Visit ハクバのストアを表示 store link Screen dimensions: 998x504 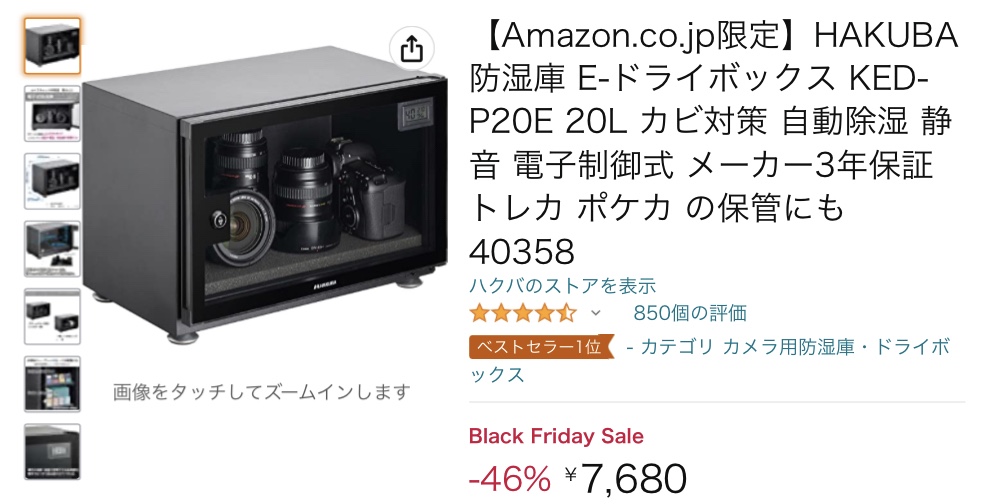[x=563, y=286]
